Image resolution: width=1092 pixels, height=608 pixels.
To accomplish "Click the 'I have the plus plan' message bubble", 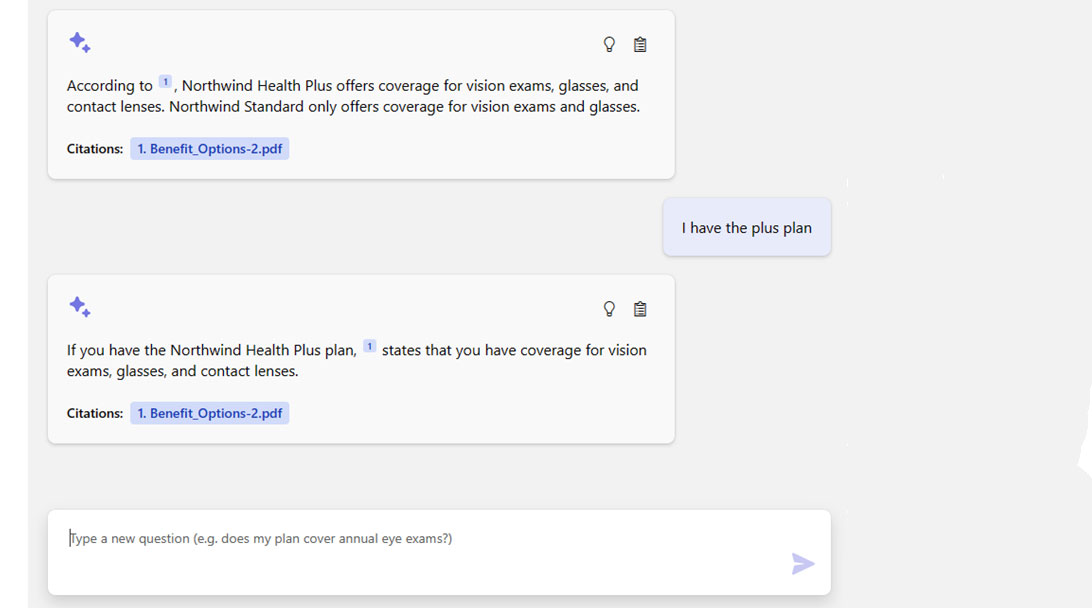I will [x=746, y=227].
